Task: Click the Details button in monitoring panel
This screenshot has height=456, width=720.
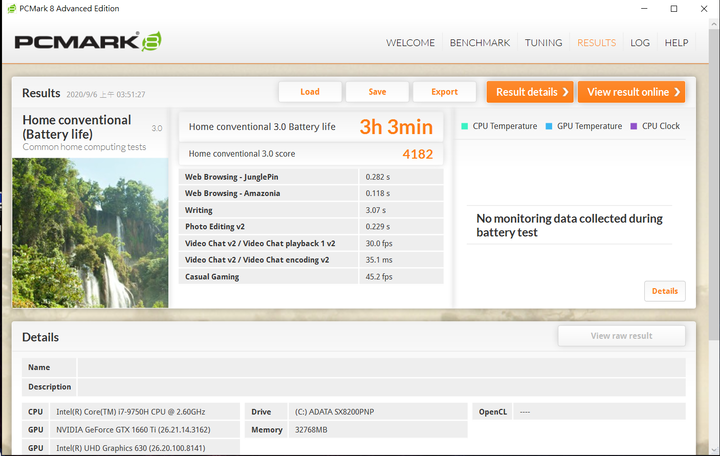Action: pos(664,291)
